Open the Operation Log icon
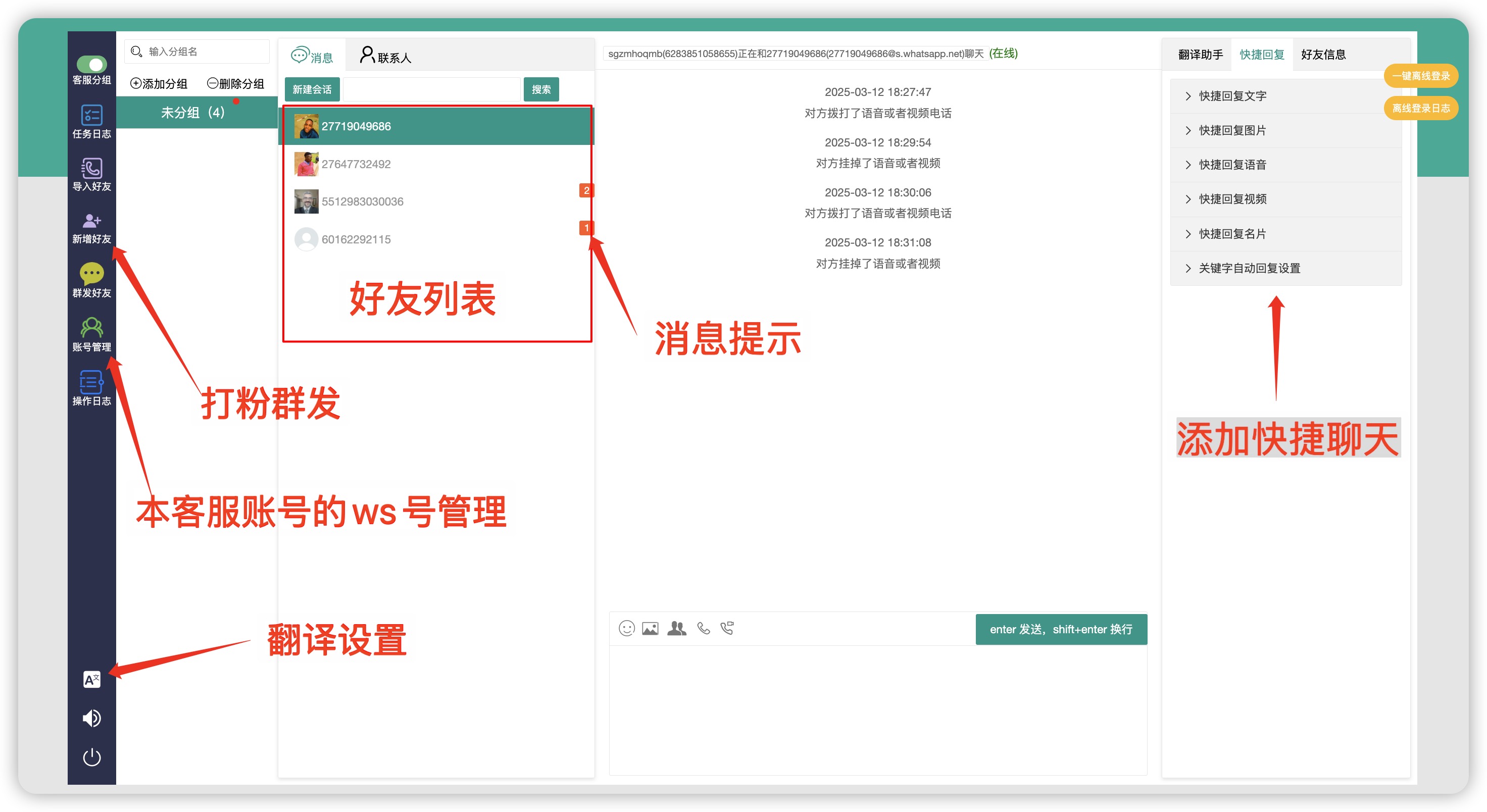The image size is (1487, 812). [92, 381]
